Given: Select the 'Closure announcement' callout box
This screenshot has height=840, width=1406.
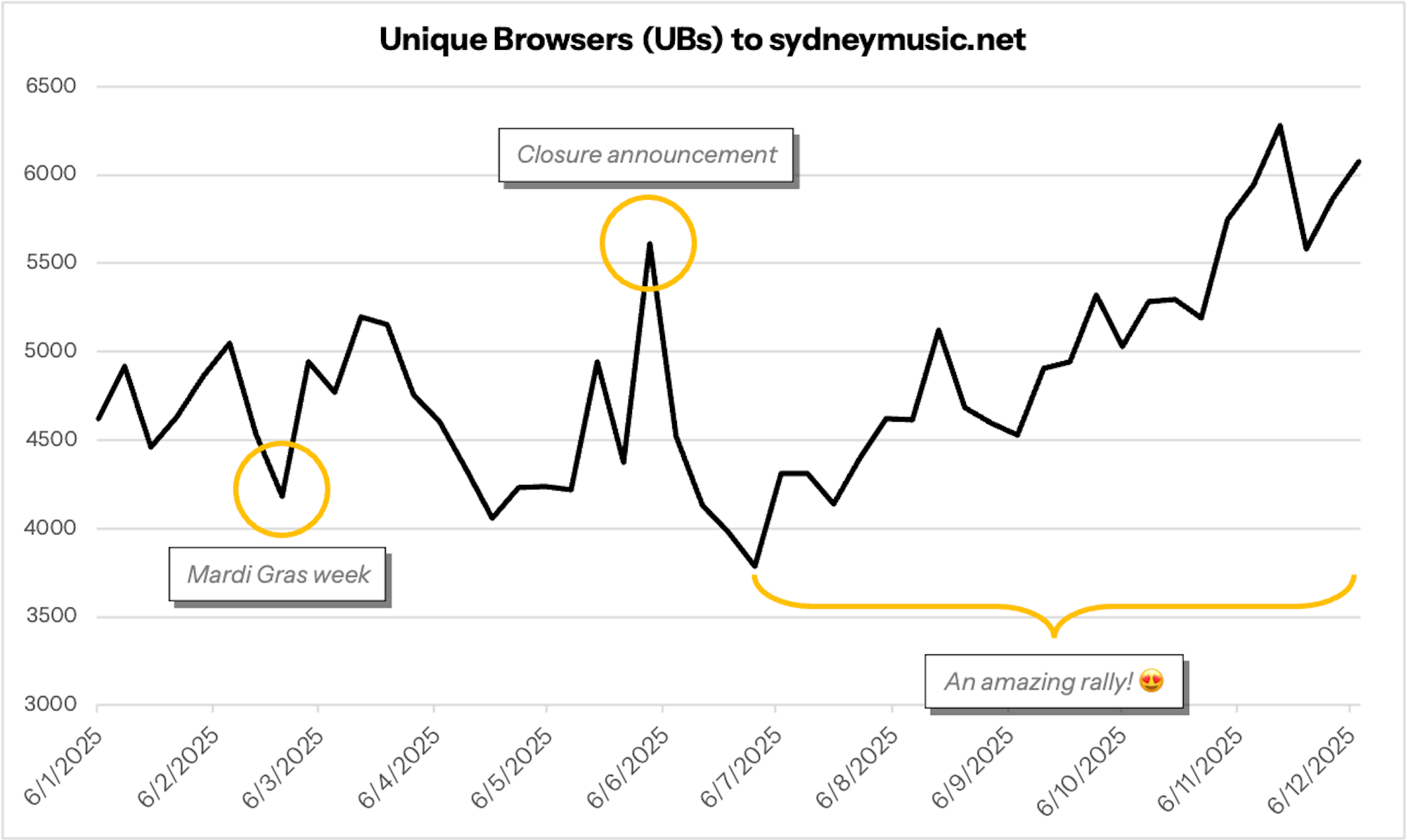Looking at the screenshot, I should (x=646, y=155).
